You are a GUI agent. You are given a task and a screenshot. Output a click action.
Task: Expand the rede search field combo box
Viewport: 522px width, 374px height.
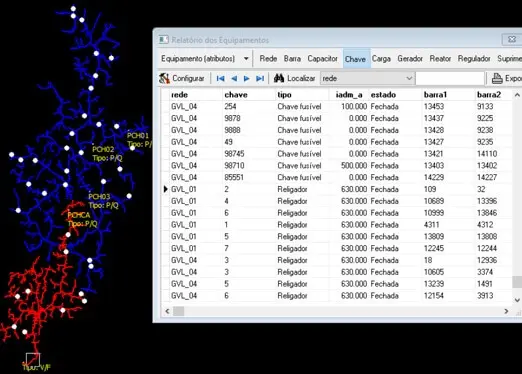coord(409,78)
